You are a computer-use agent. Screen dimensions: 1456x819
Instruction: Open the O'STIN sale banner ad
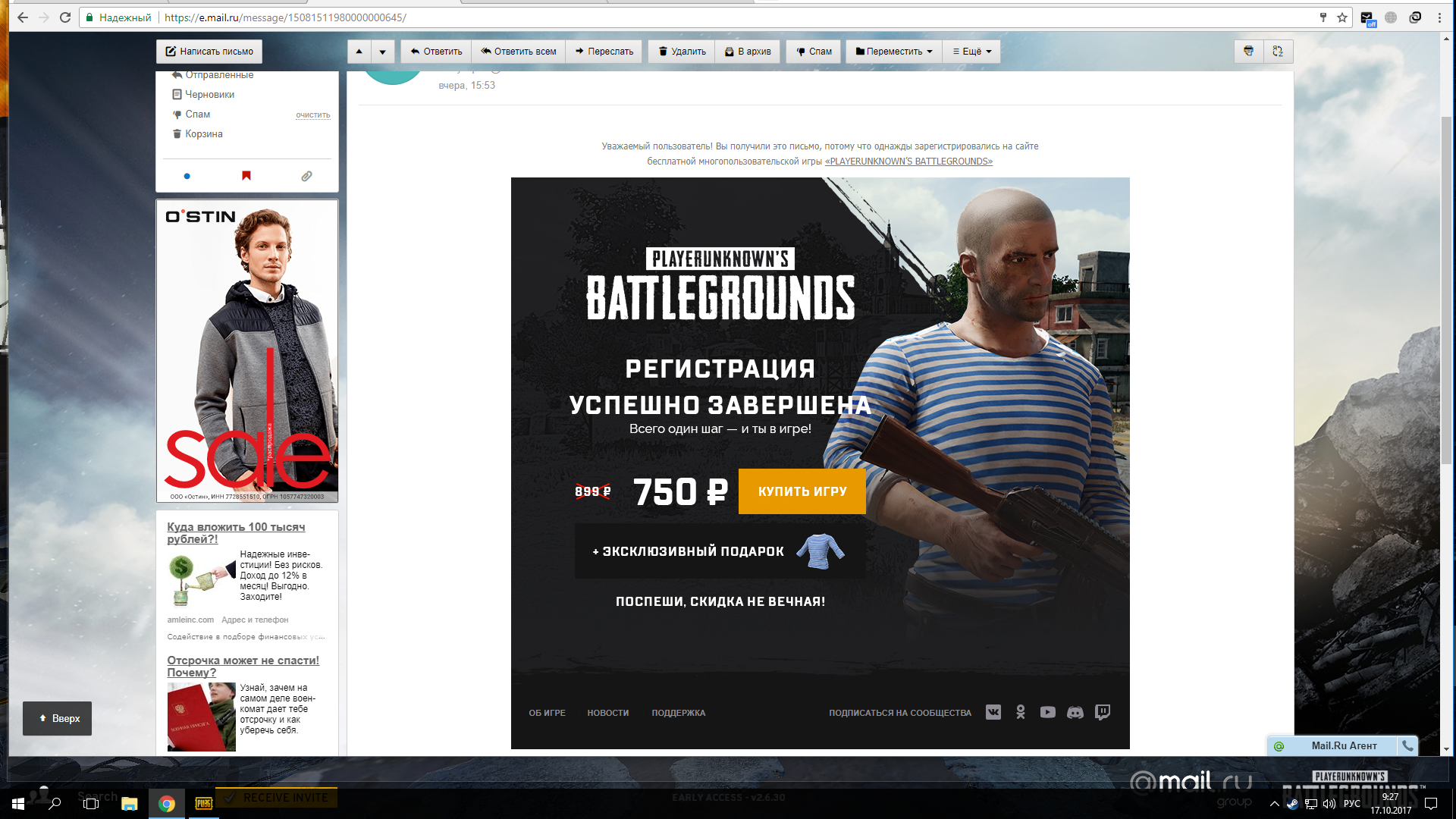247,351
